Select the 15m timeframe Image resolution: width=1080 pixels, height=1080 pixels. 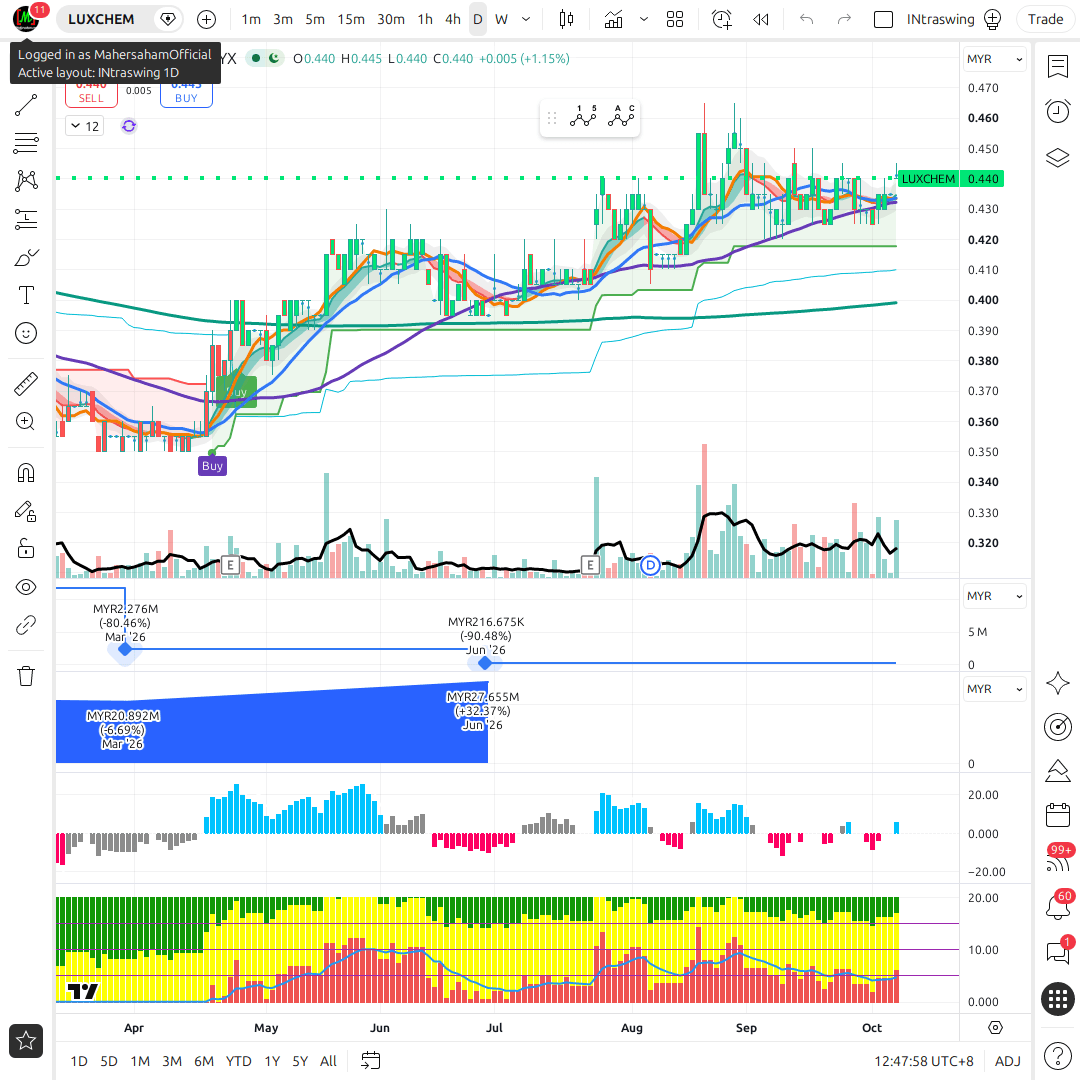pos(351,19)
